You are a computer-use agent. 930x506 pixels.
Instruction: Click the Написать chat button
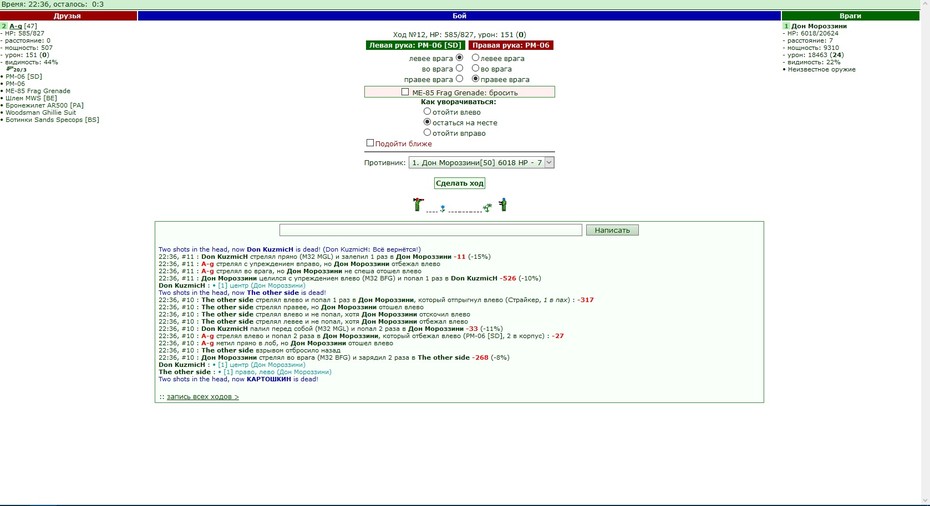tap(612, 230)
